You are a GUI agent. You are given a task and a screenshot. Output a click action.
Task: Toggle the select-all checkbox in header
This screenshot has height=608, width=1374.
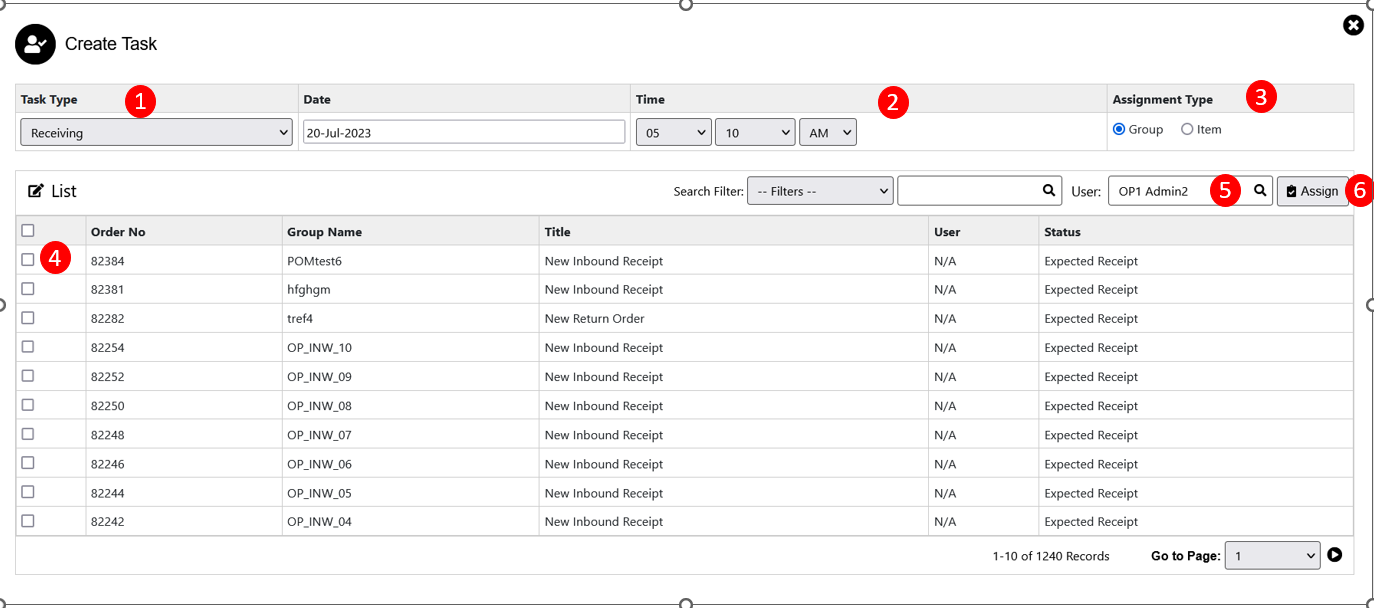[x=28, y=231]
